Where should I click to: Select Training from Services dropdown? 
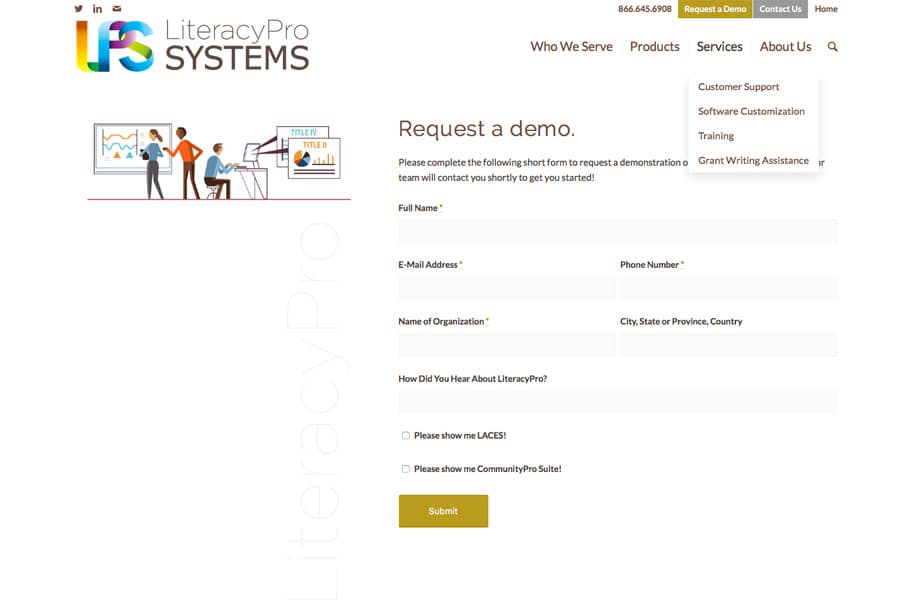[x=716, y=136]
